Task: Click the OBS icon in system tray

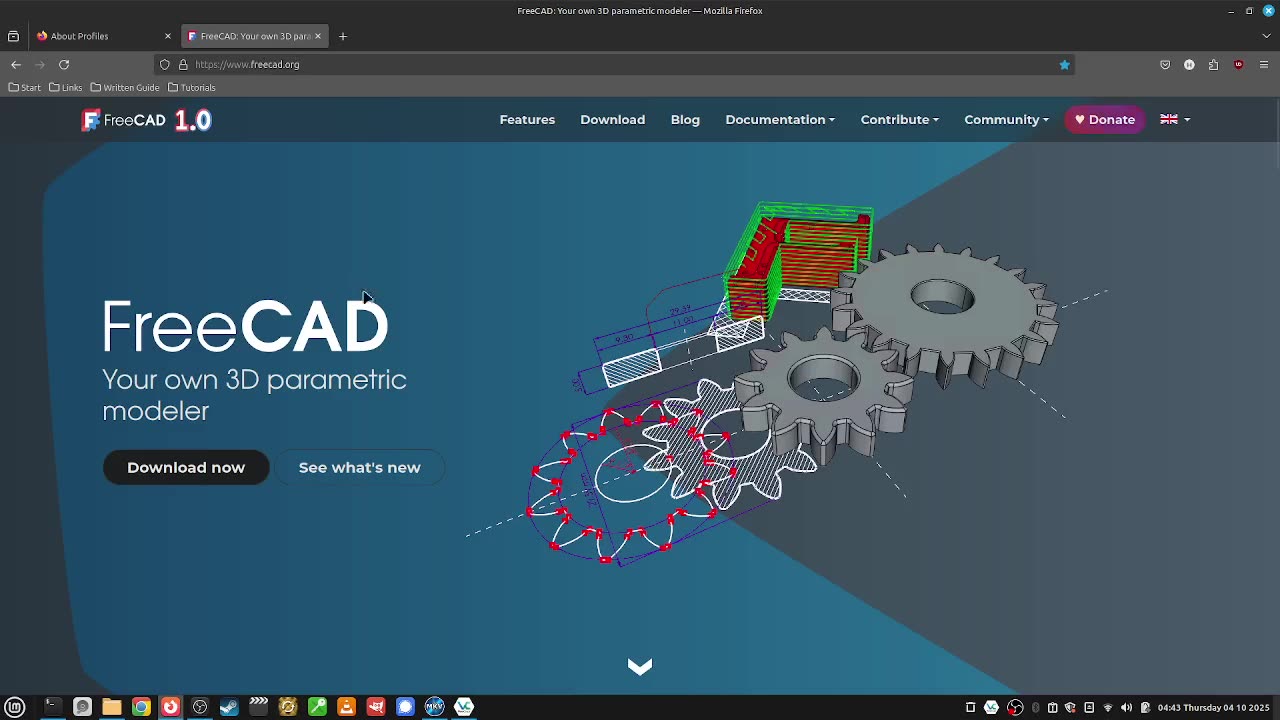Action: tap(1015, 707)
